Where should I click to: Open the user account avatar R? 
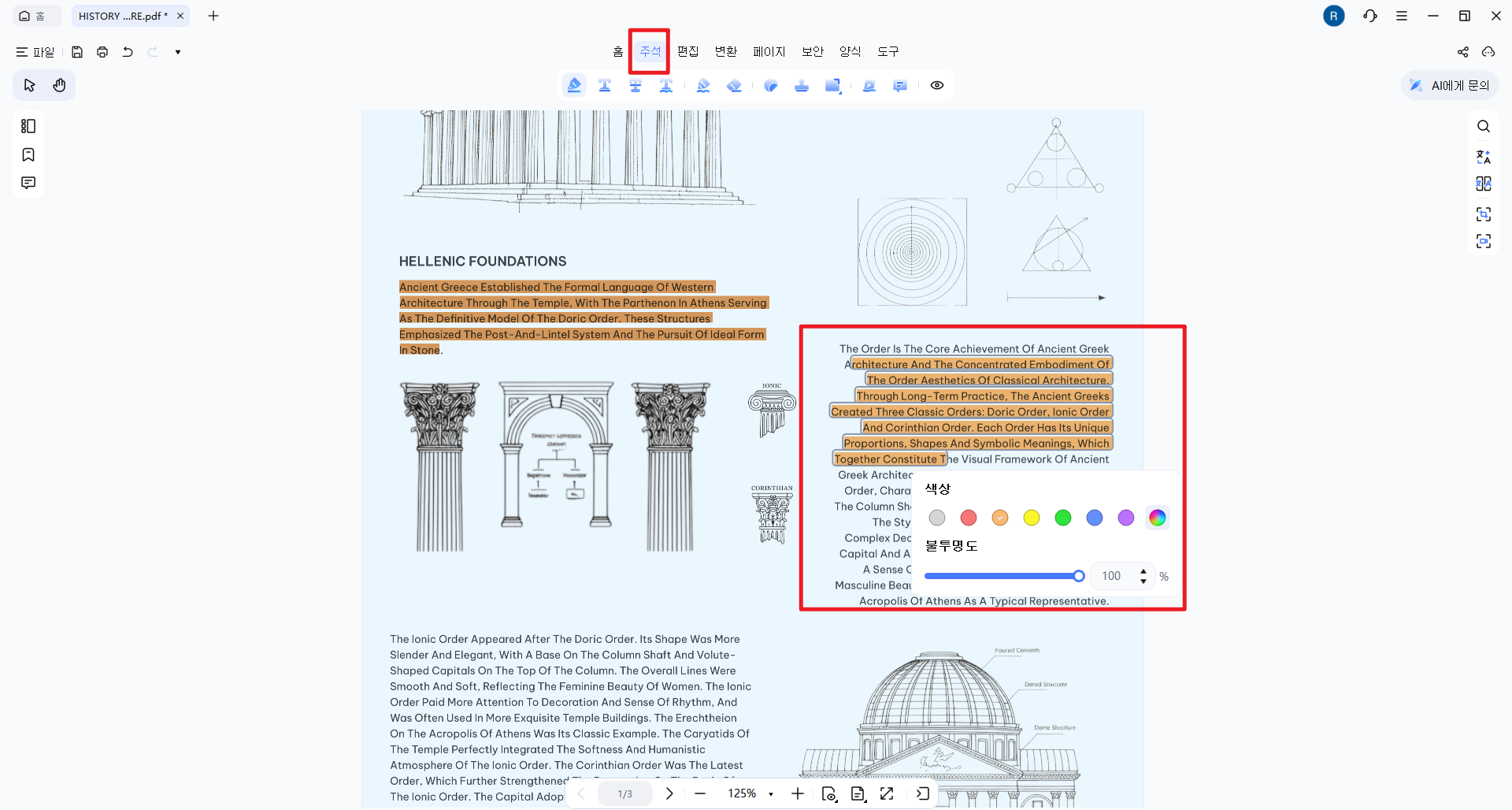point(1334,16)
